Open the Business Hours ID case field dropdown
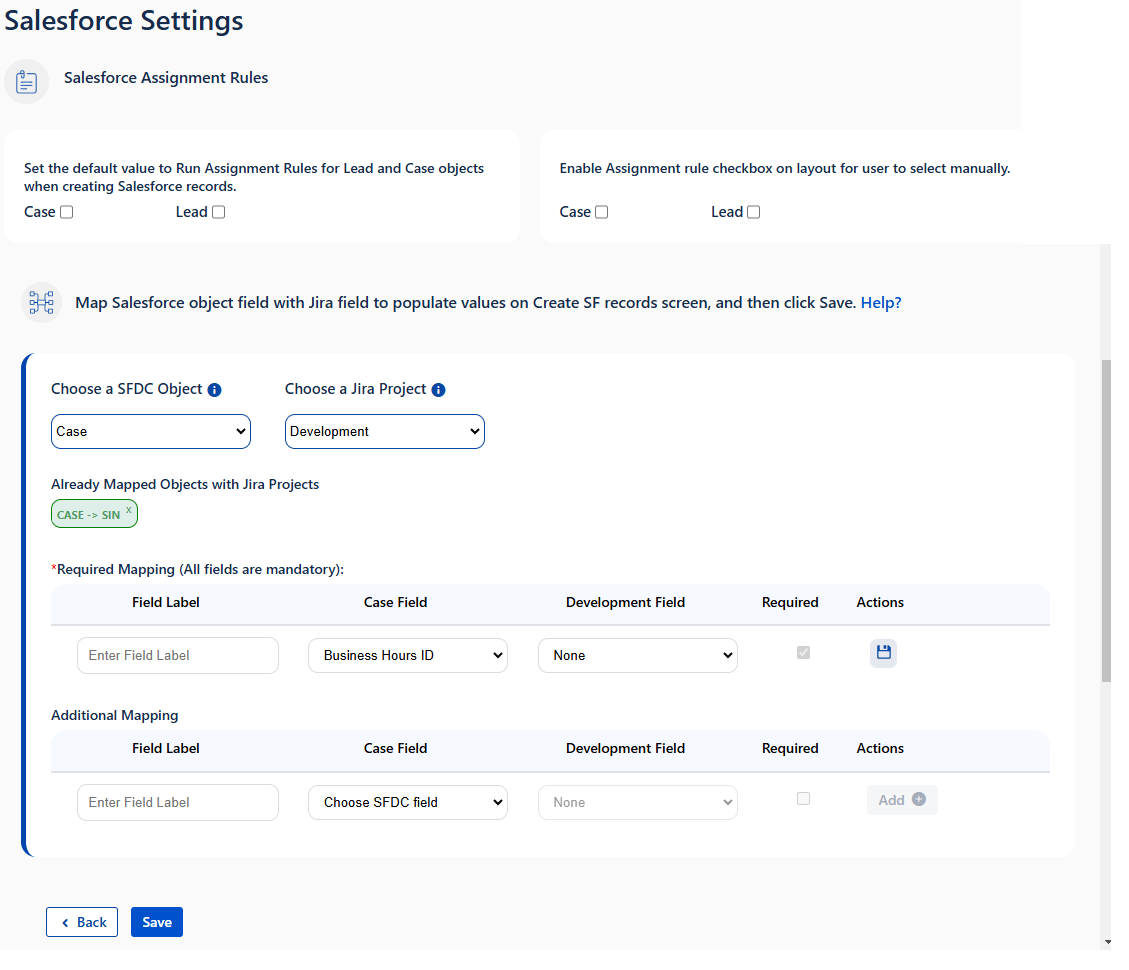 [408, 655]
